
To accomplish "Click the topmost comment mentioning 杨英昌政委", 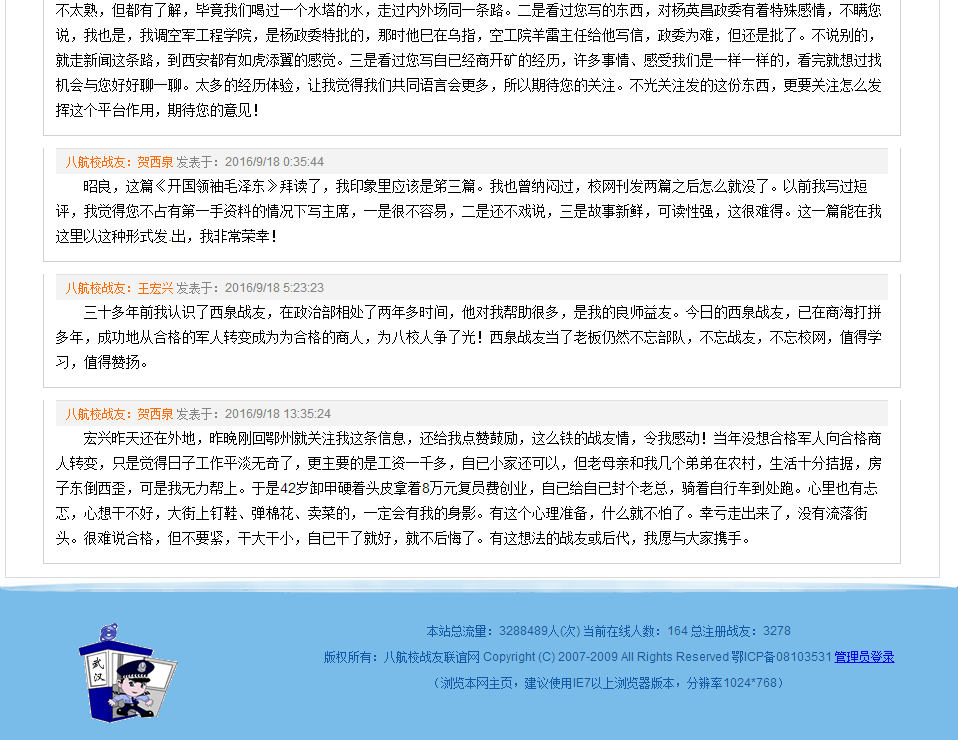I will click(470, 60).
